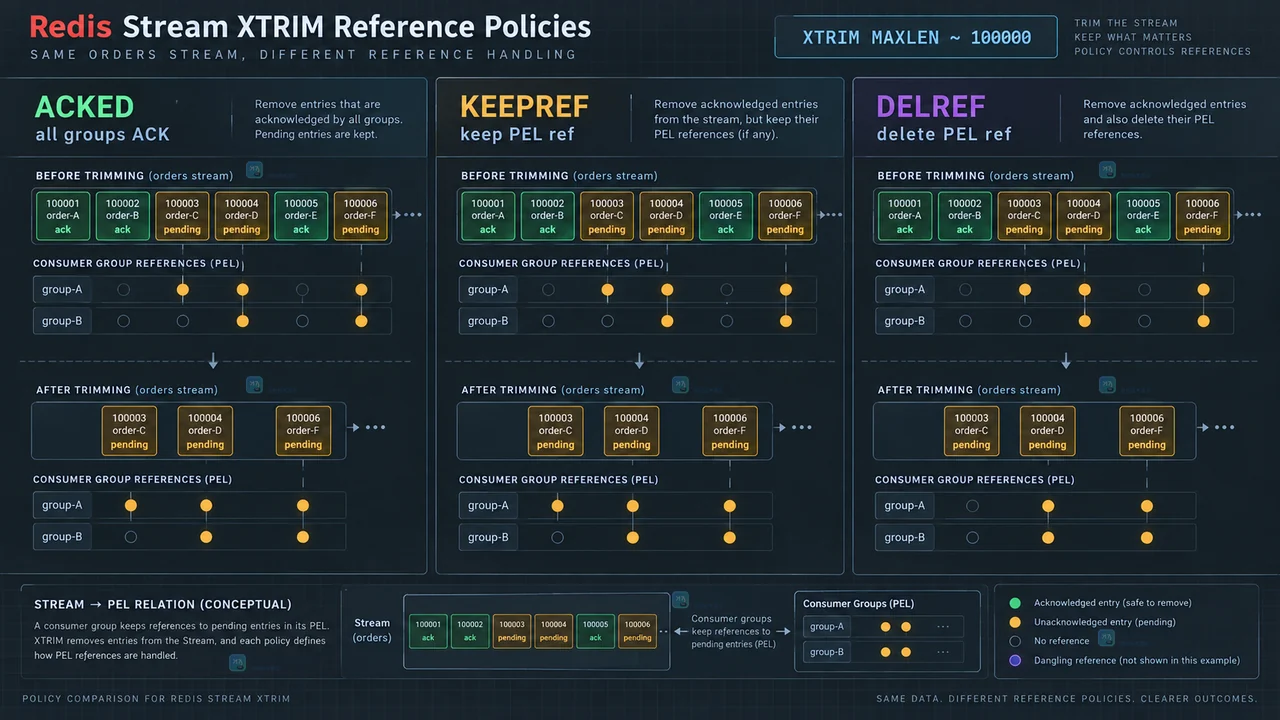Click 100005 ack entry in bottom conceptual stream
The width and height of the screenshot is (1280, 720).
click(x=595, y=631)
